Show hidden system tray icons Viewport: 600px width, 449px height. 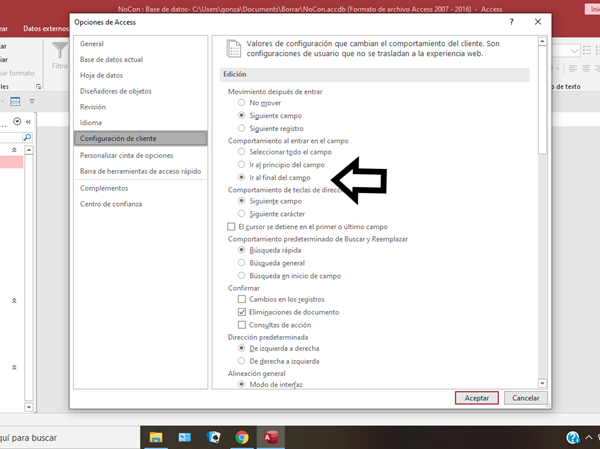589,437
